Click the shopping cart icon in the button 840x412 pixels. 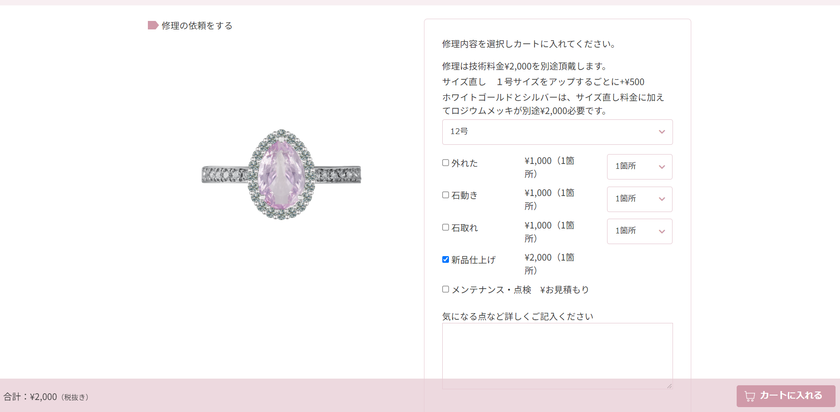(750, 396)
